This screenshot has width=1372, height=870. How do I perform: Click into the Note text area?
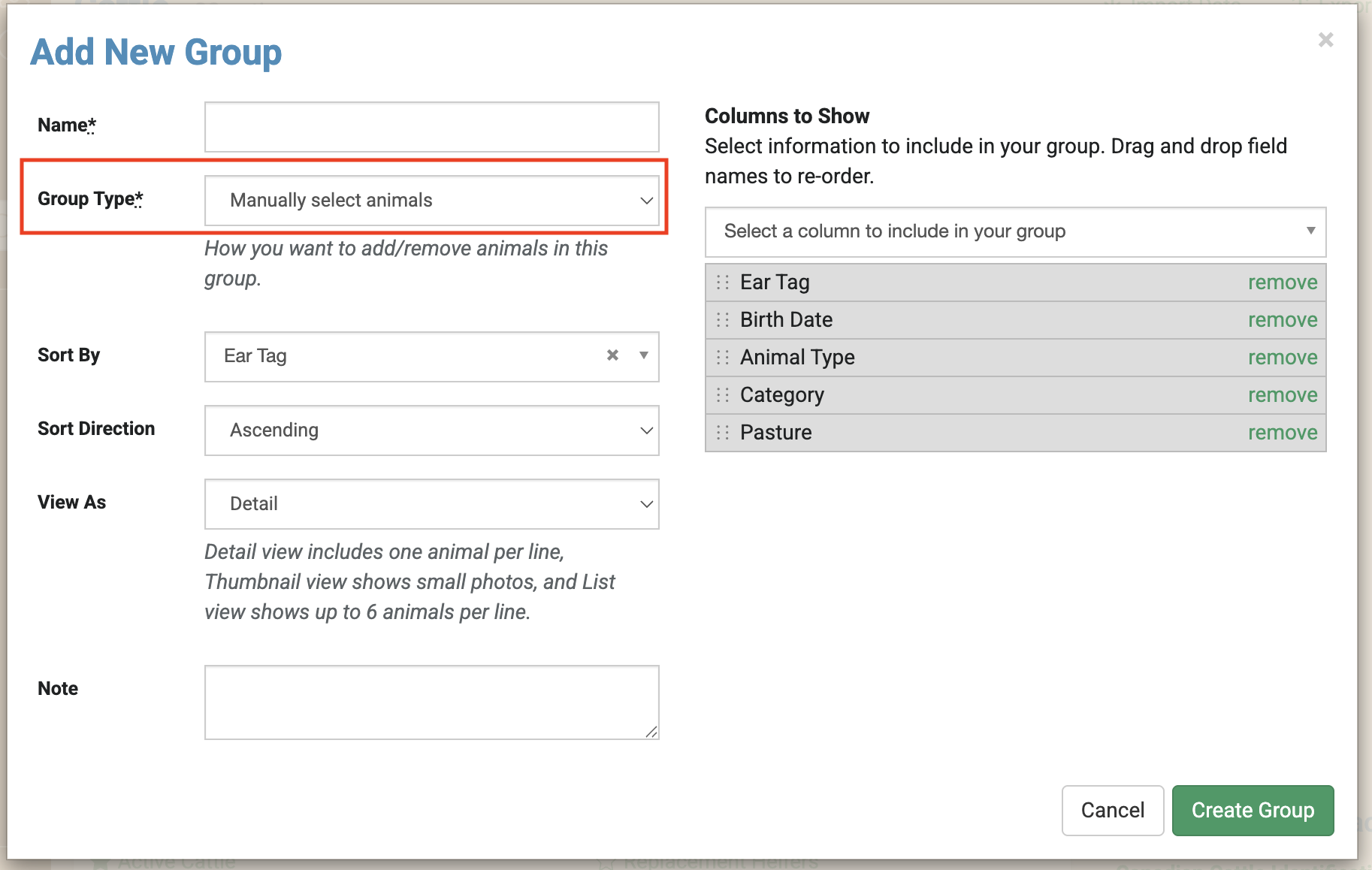tap(431, 702)
